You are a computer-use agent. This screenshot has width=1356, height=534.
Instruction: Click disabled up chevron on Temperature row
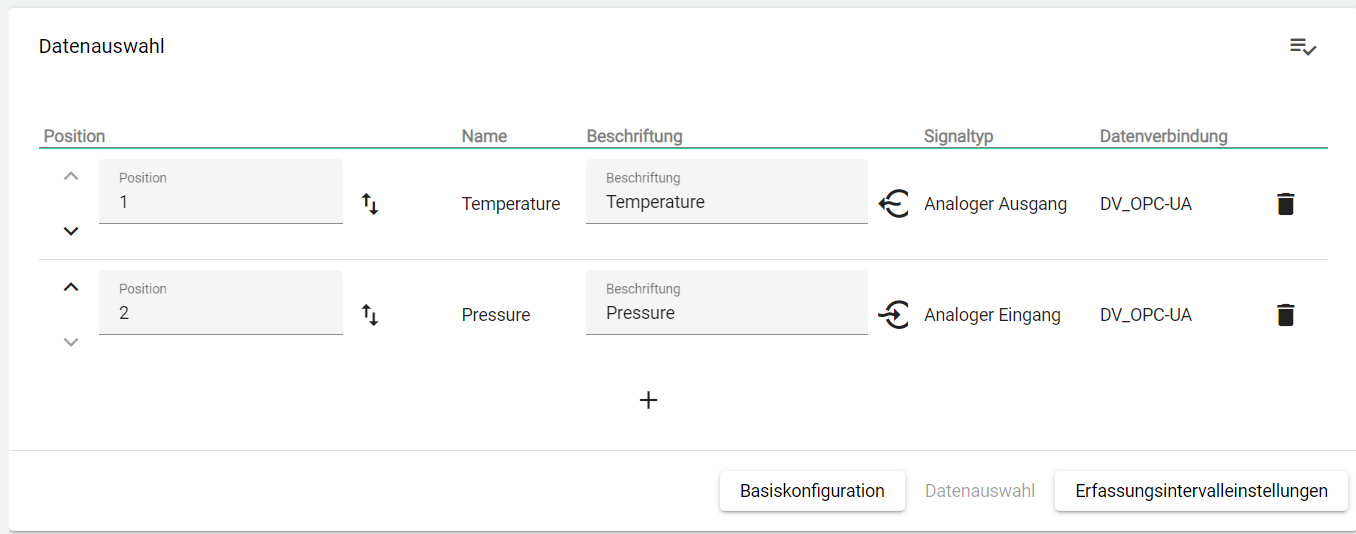[x=70, y=176]
